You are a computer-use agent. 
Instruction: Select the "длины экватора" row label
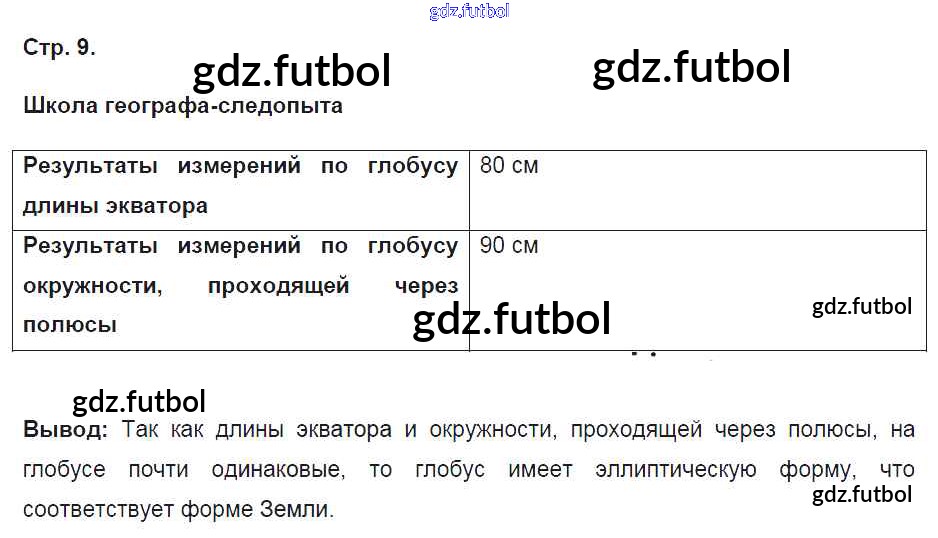(116, 207)
